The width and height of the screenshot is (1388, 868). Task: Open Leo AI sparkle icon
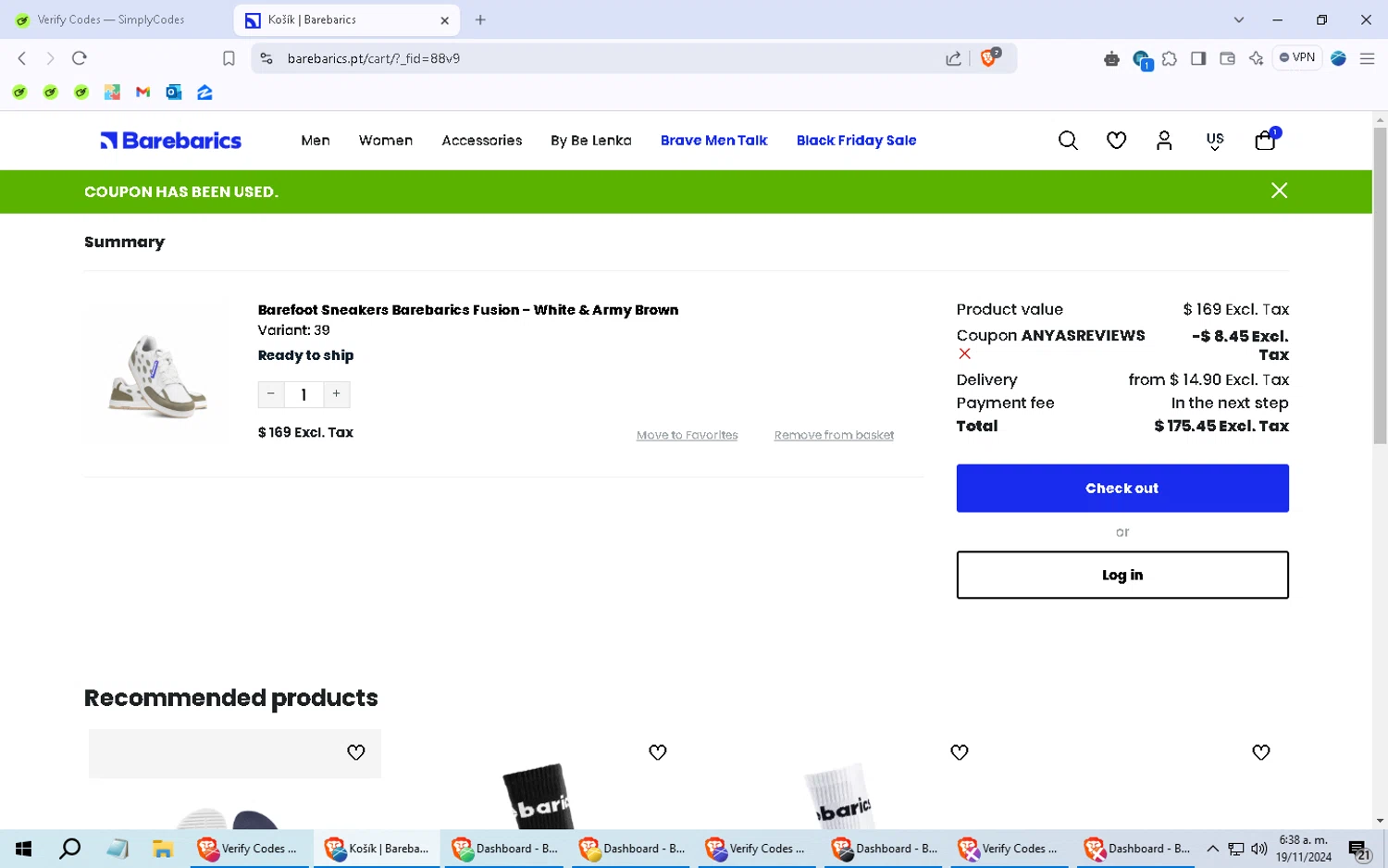point(1256,58)
